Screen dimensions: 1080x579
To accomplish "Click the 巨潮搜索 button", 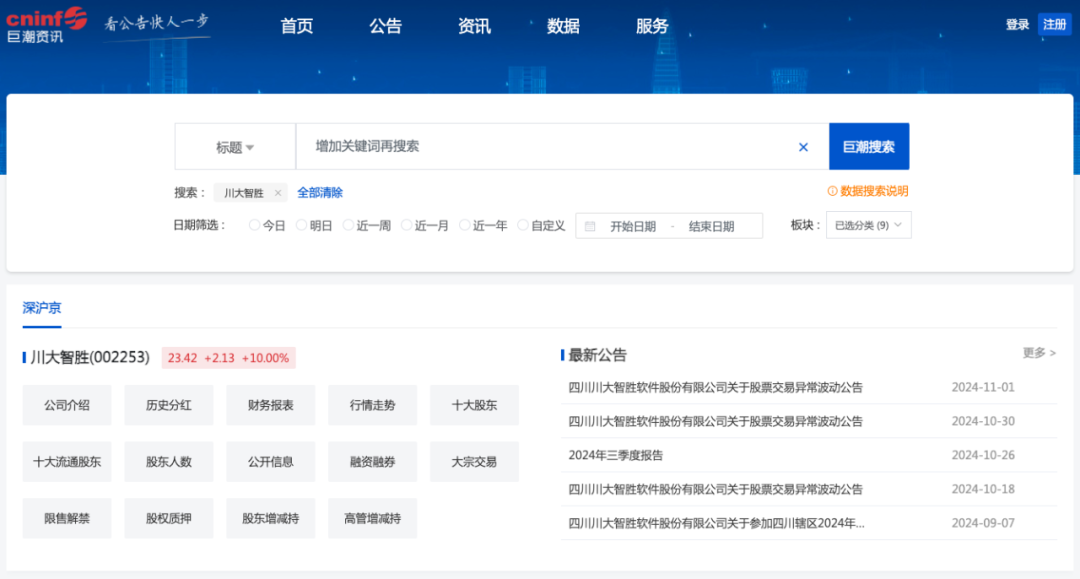I will pos(869,147).
